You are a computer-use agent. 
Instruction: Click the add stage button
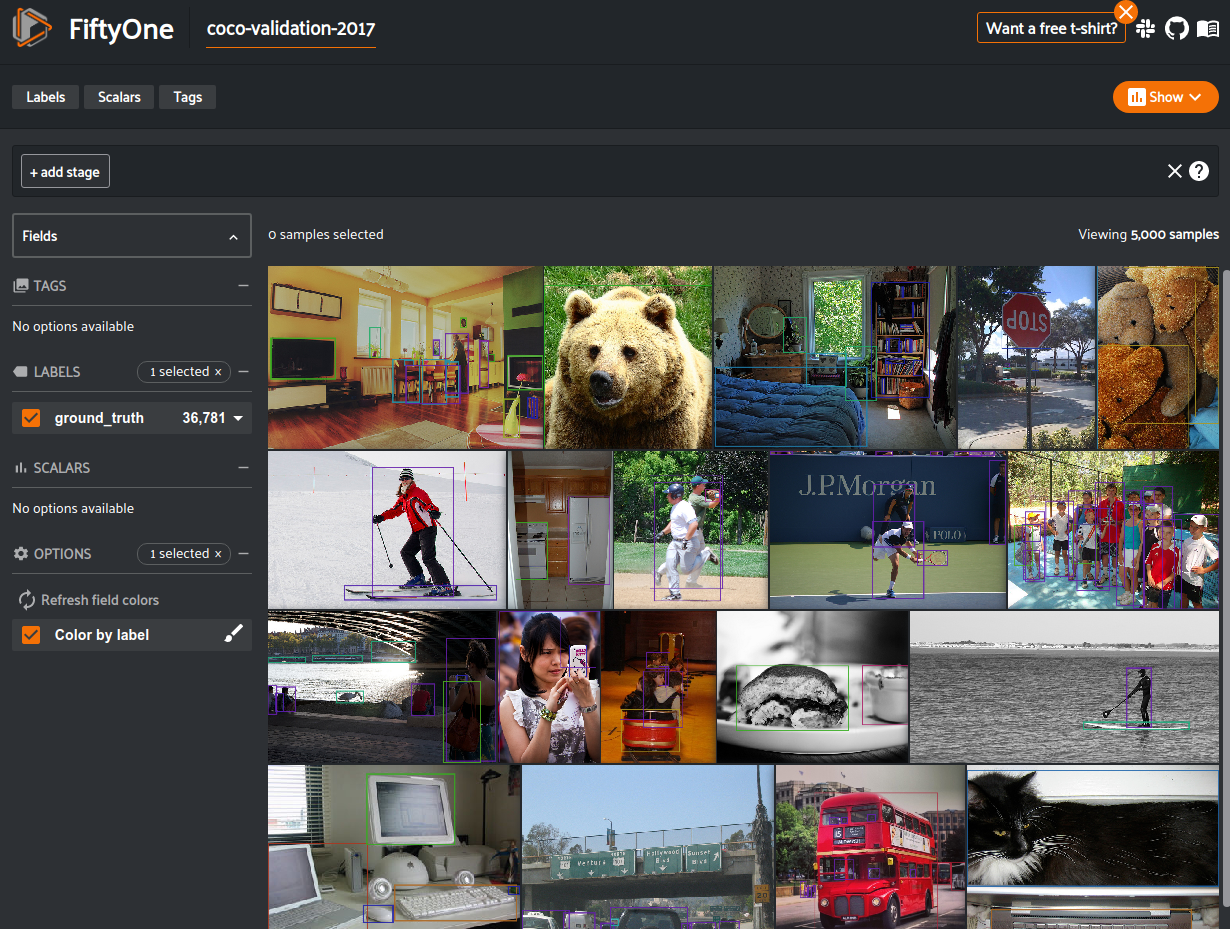point(65,172)
